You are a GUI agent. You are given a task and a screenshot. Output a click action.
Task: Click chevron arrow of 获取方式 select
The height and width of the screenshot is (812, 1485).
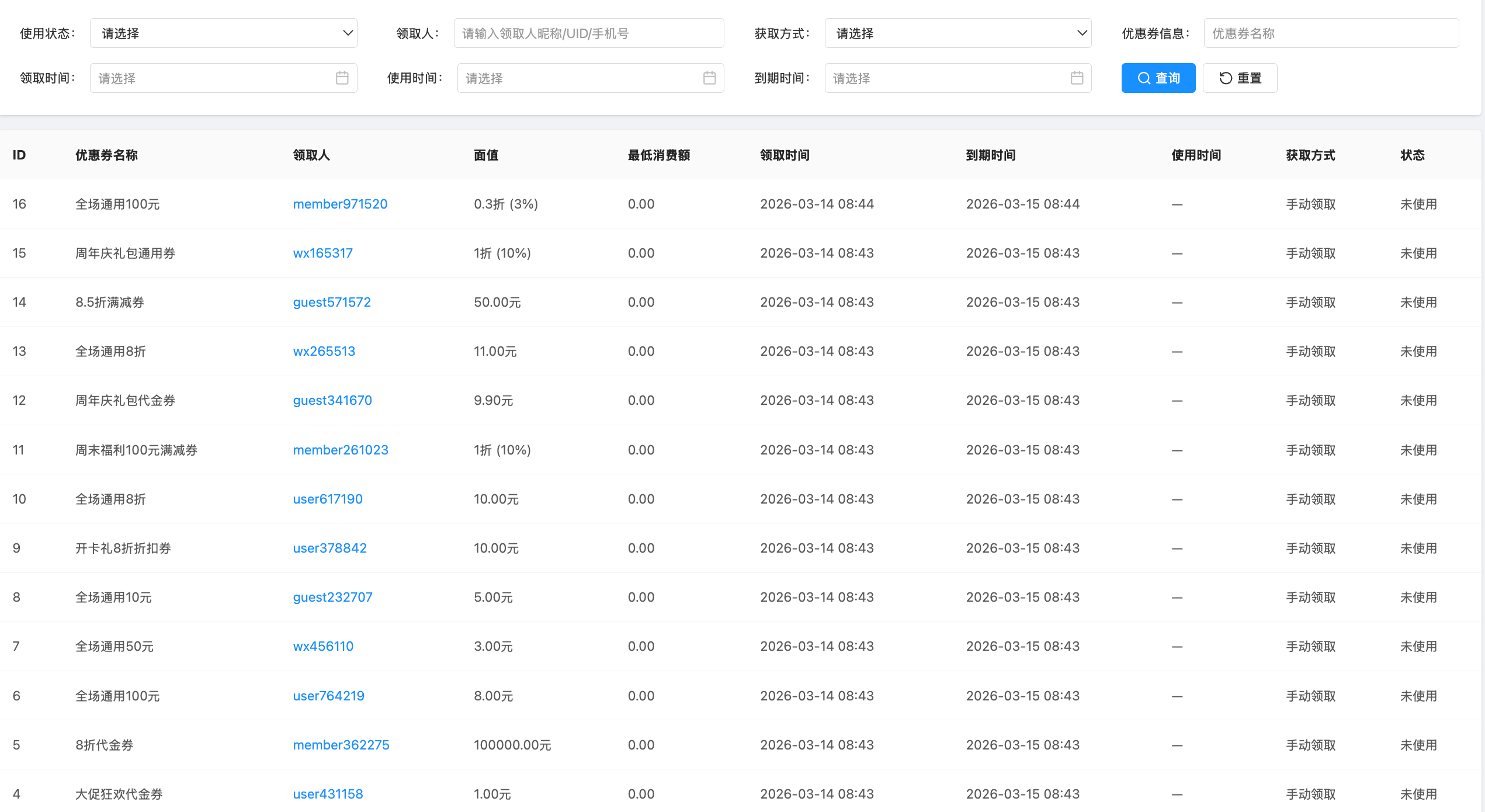(x=1082, y=33)
